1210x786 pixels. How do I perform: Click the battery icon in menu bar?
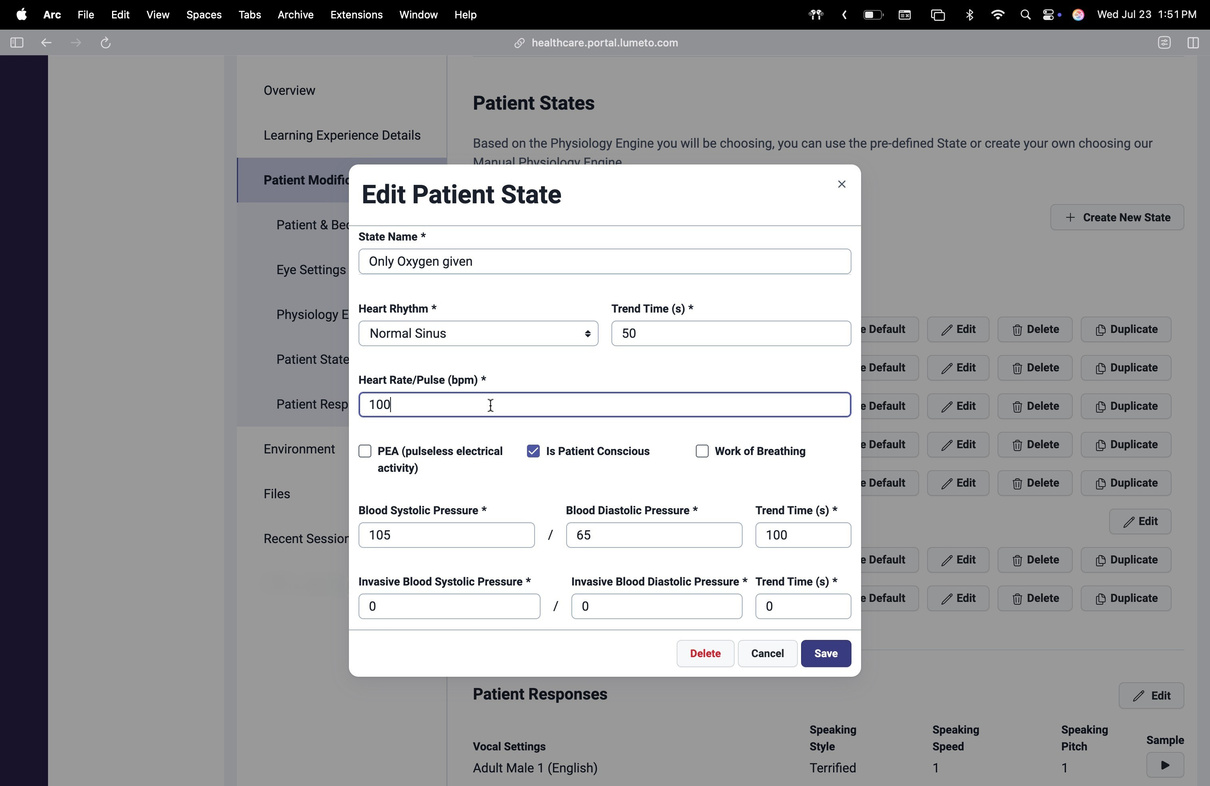click(873, 15)
